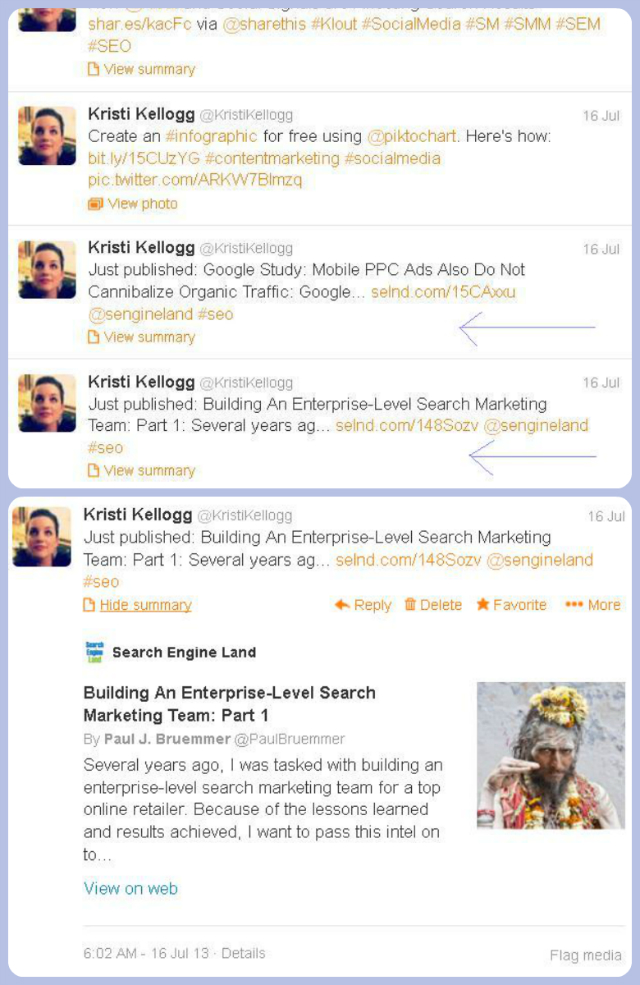Viewport: 640px width, 985px height.
Task: Open the View on web link
Action: [131, 888]
